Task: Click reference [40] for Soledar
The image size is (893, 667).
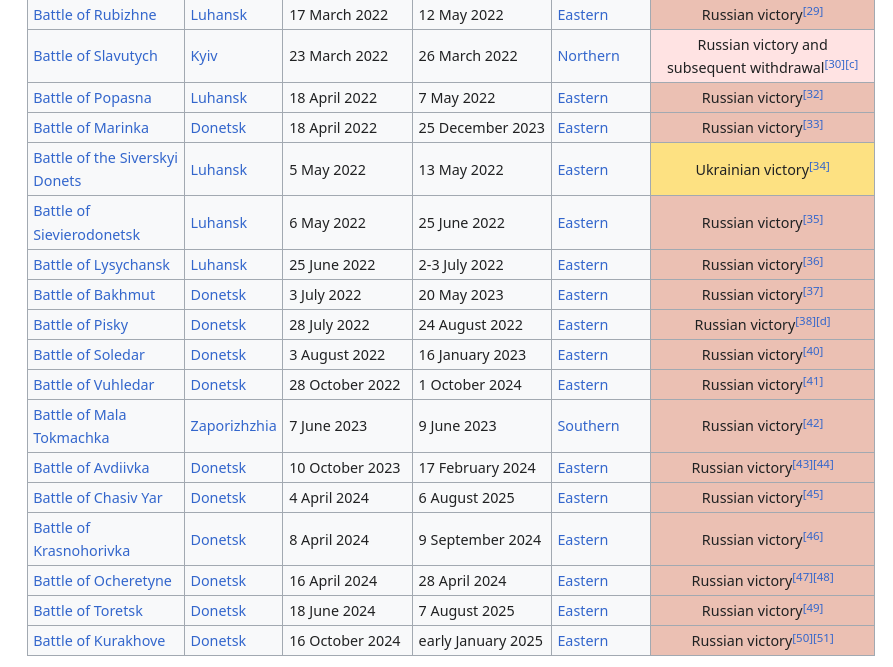Action: tap(813, 351)
